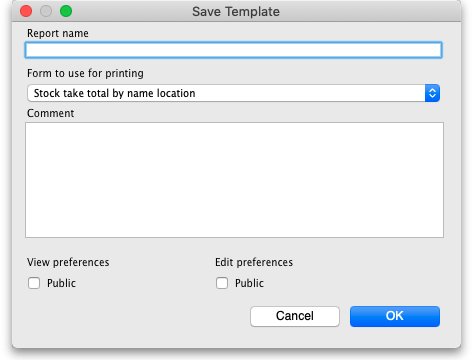Open the Form to use for printing dropdown
This screenshot has width=473, height=360.
coord(233,93)
